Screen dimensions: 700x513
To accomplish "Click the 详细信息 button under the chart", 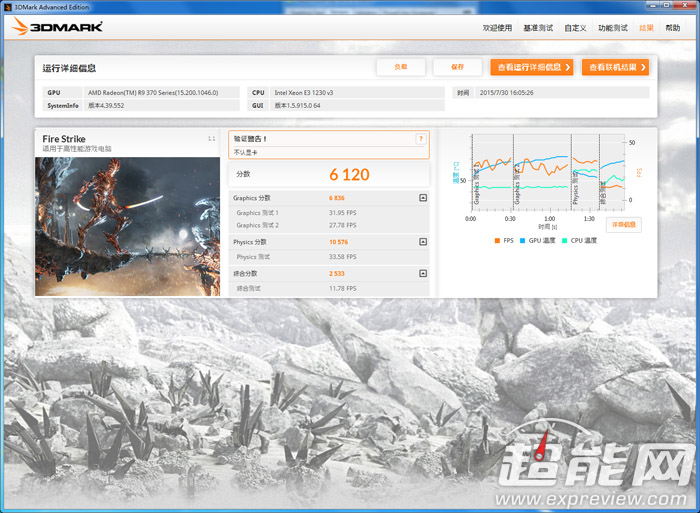I will point(624,225).
